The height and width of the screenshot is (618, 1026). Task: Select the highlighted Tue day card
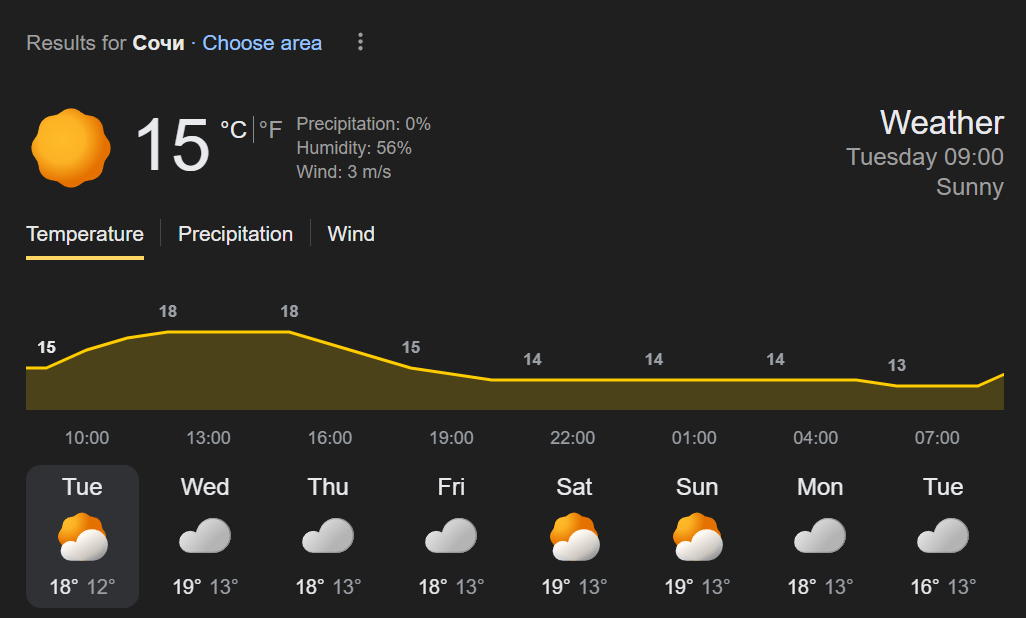pyautogui.click(x=82, y=536)
